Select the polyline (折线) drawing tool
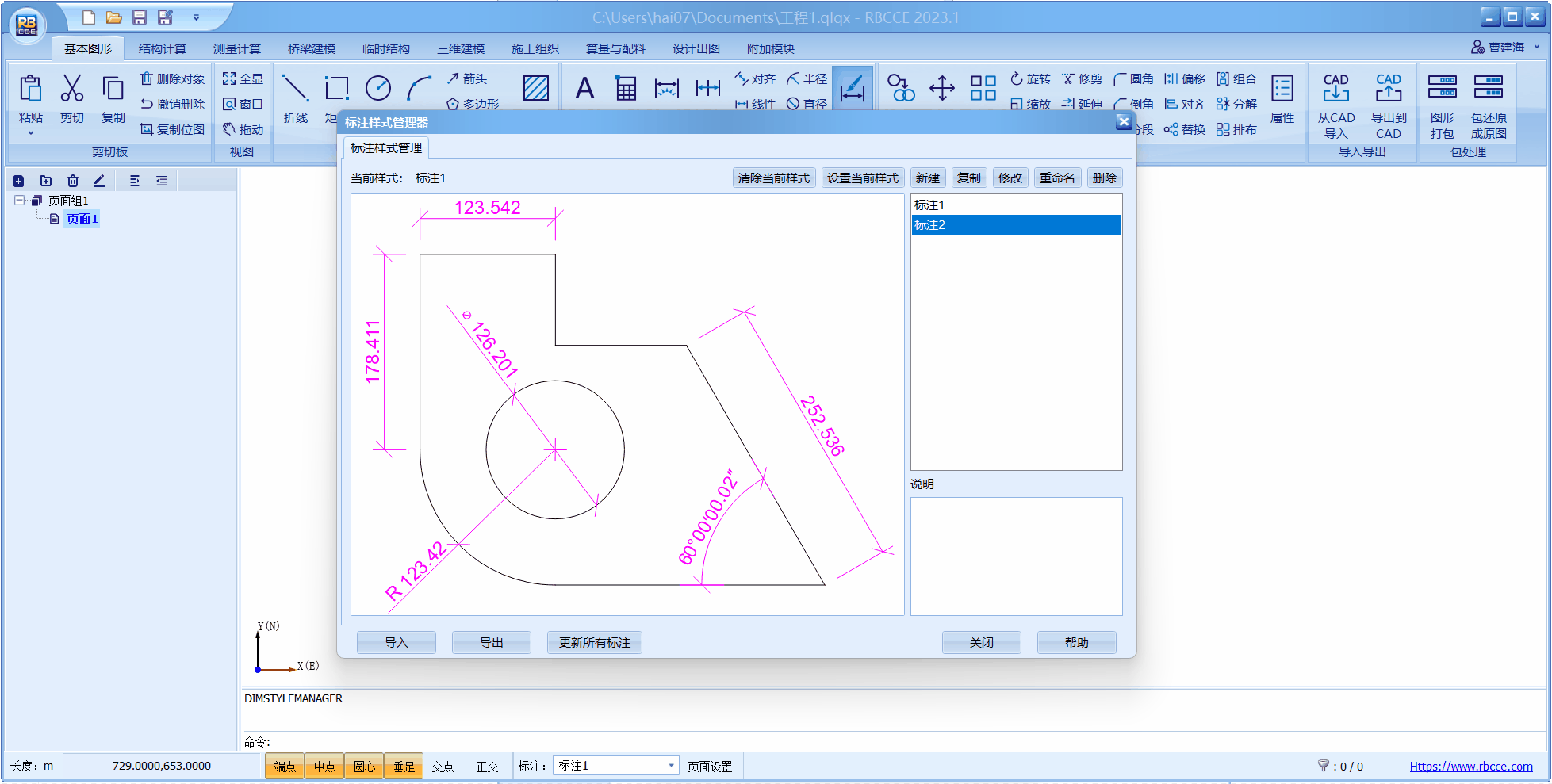 tap(295, 89)
